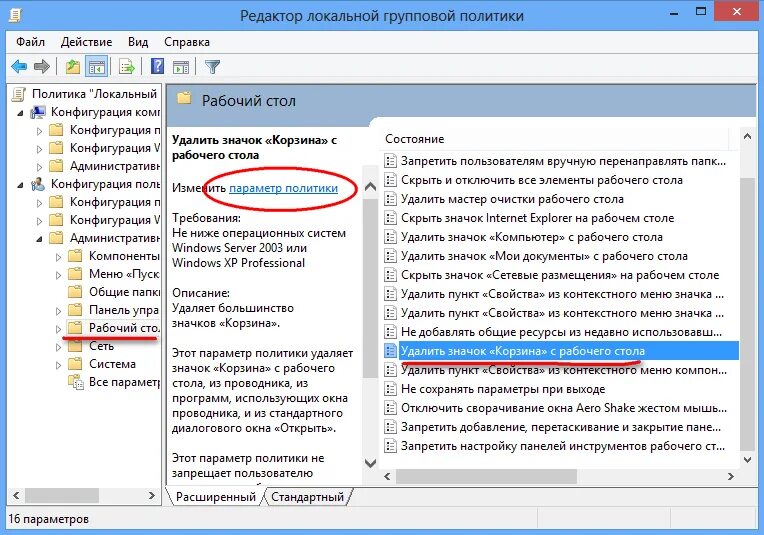Select the root 'Политика "Локальный' node
The image size is (764, 535).
point(94,94)
